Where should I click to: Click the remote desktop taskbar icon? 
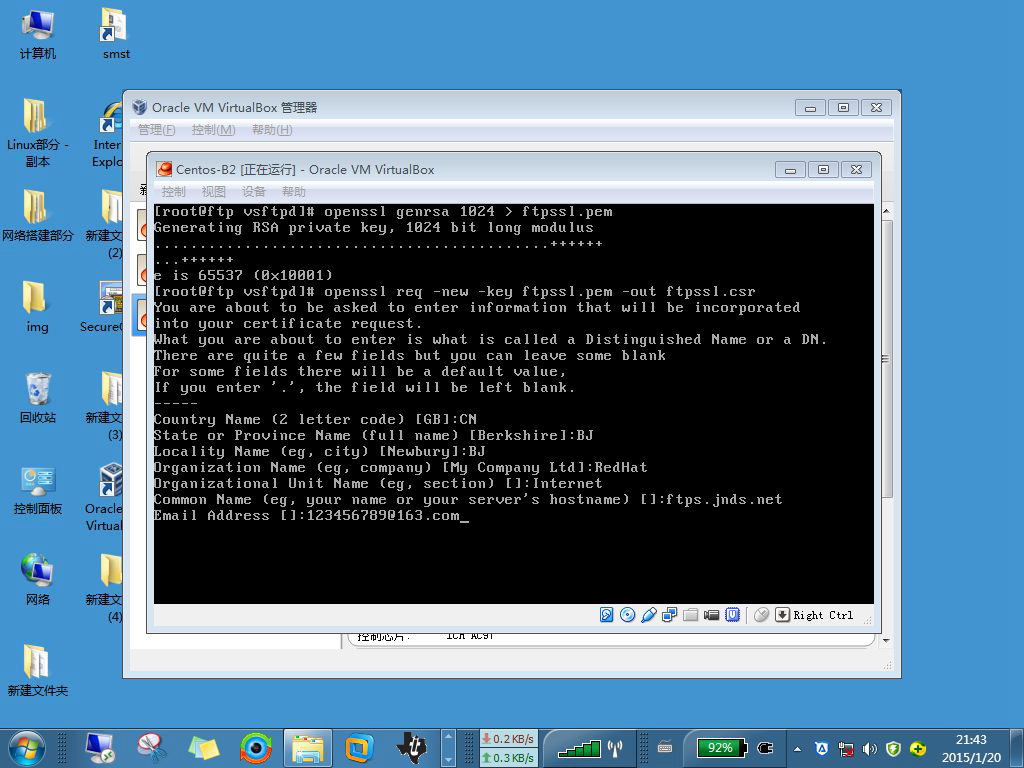pos(100,748)
